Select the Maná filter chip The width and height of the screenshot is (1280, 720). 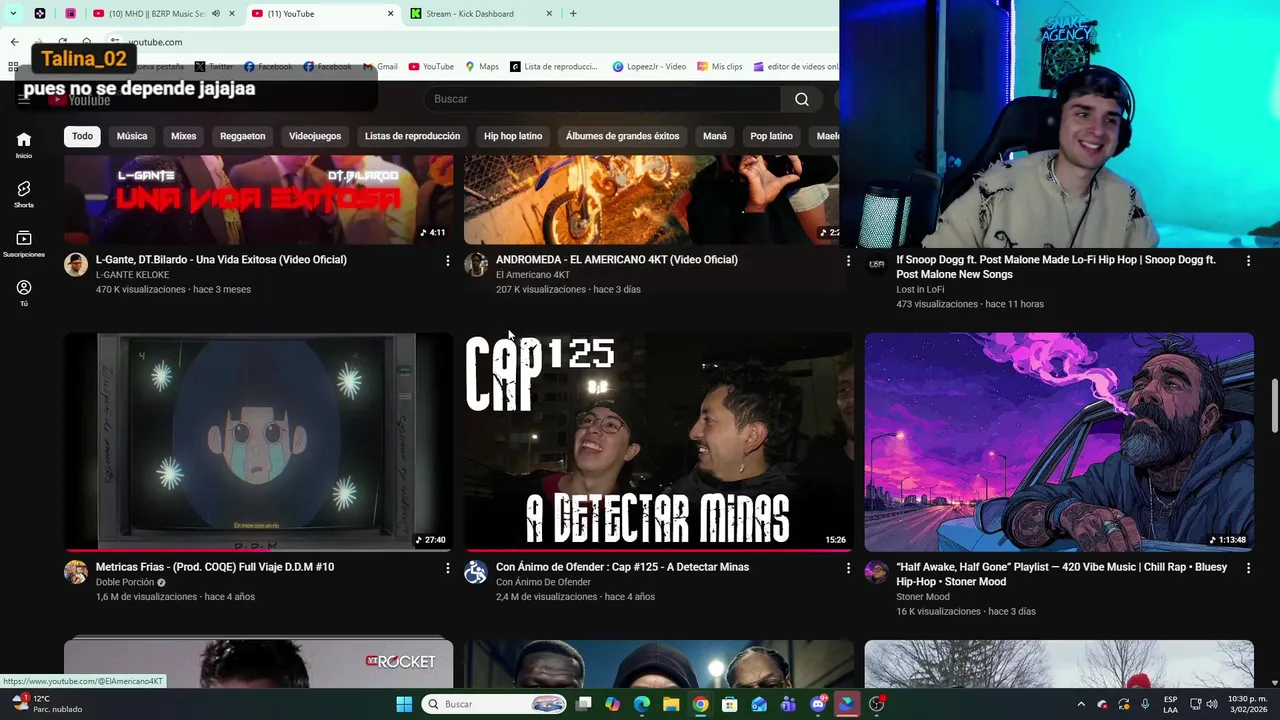(x=715, y=136)
